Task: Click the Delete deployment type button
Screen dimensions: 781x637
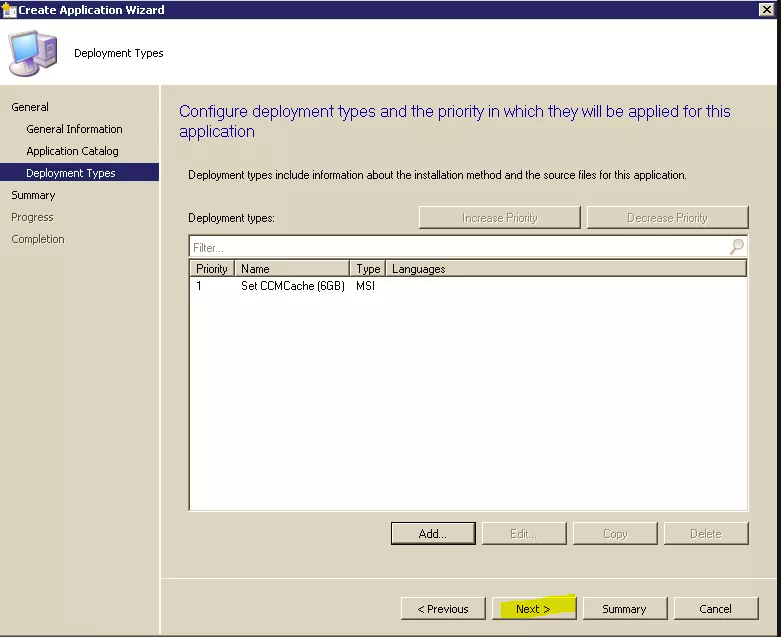Action: point(706,533)
